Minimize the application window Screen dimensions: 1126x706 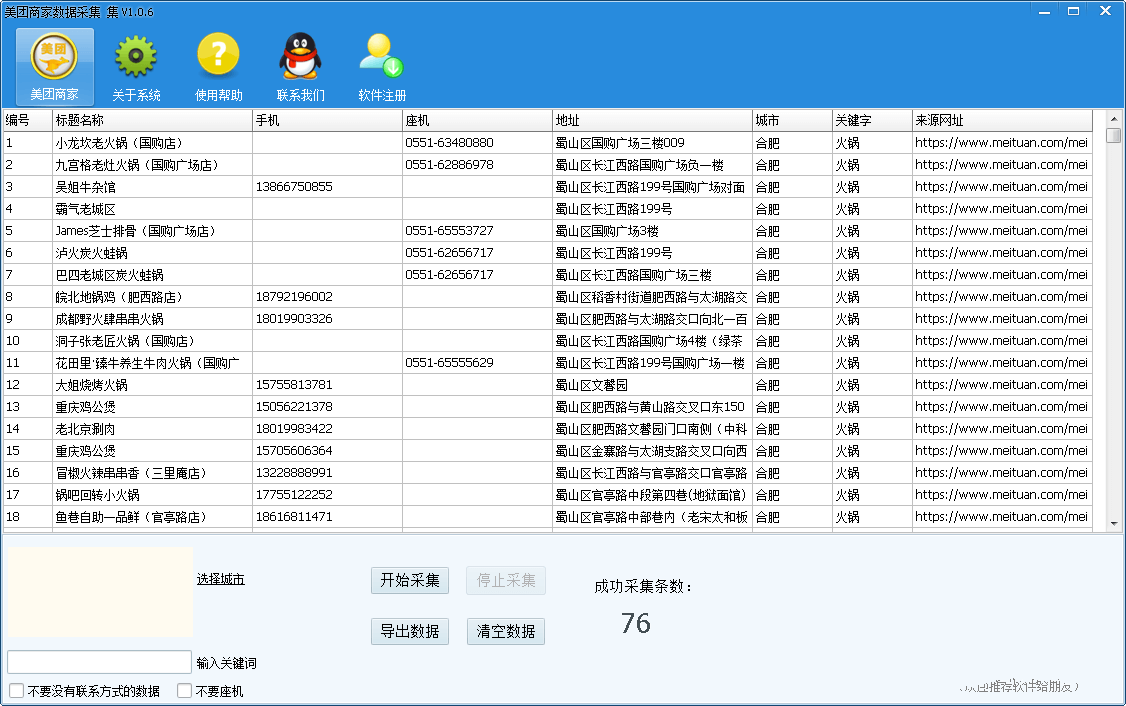tap(1044, 11)
